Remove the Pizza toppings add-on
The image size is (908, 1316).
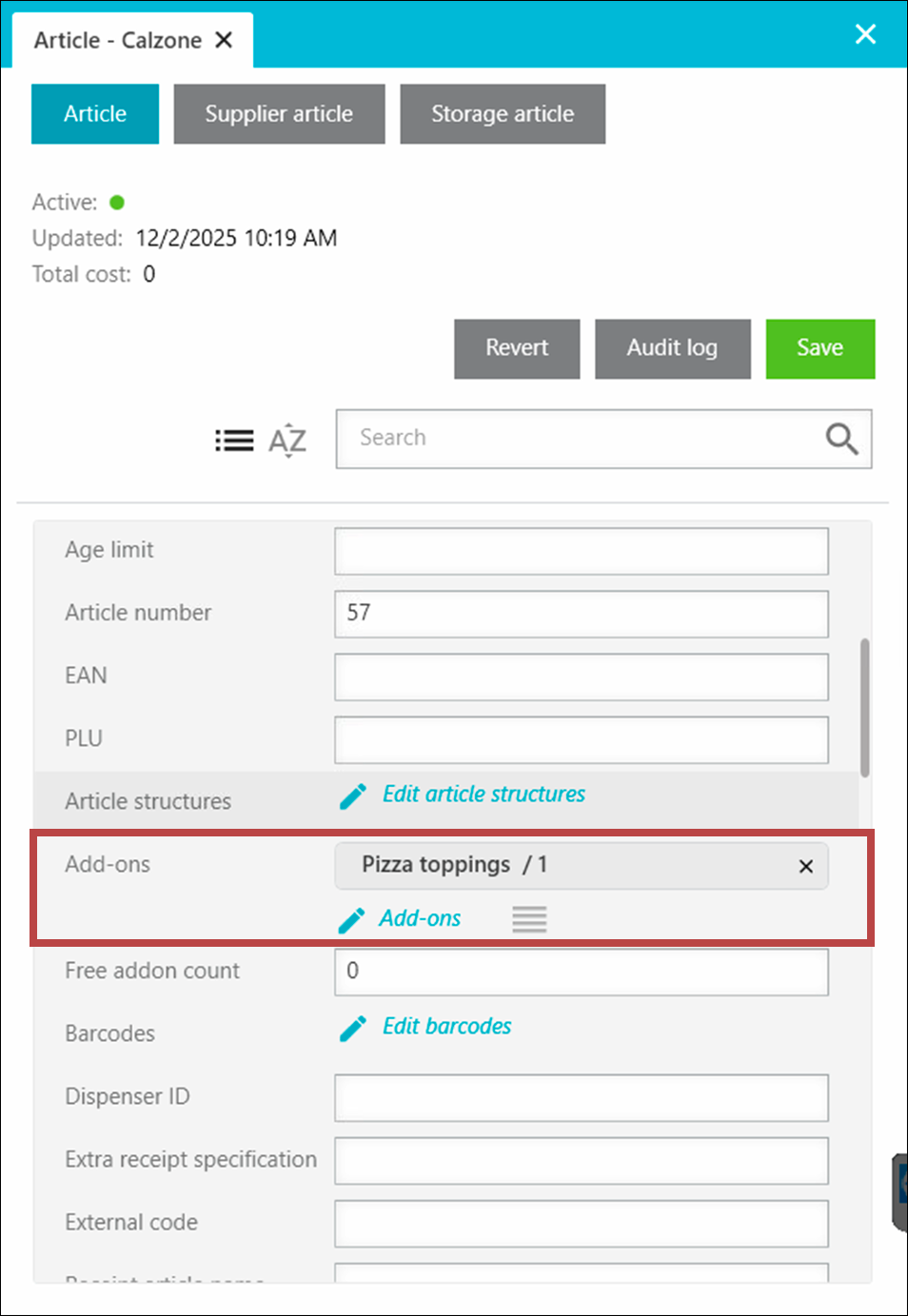pyautogui.click(x=805, y=866)
